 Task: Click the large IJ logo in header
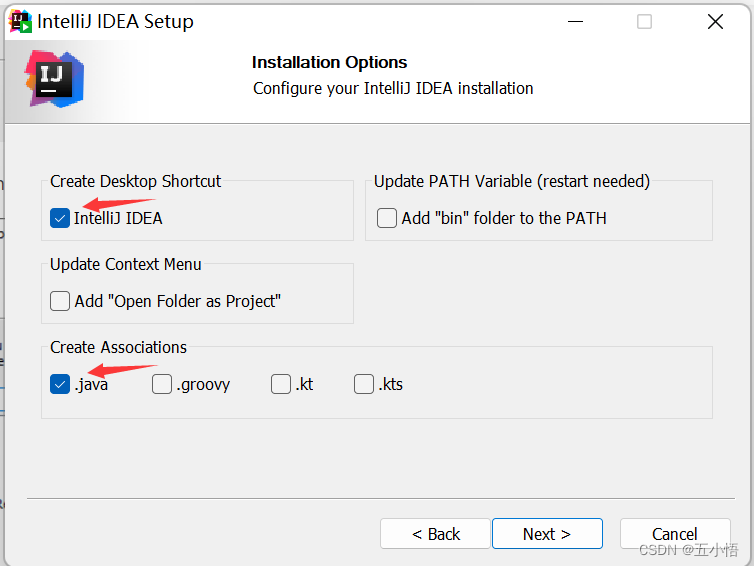54,78
